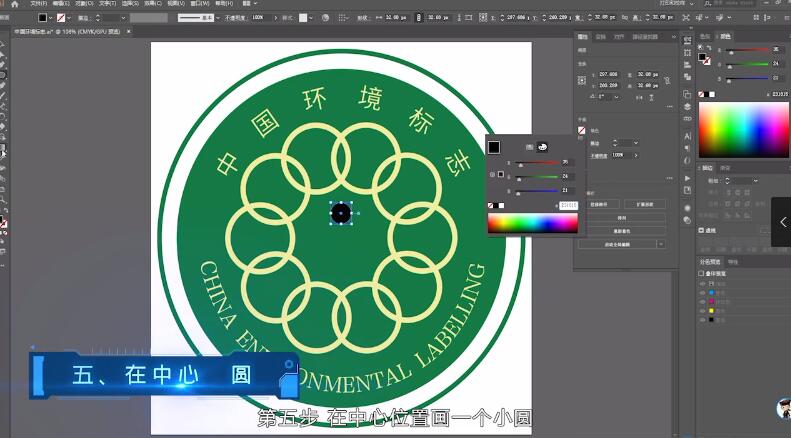This screenshot has width=791, height=438.
Task: Adjust the blue B slider in floating color popup
Action: (537, 191)
